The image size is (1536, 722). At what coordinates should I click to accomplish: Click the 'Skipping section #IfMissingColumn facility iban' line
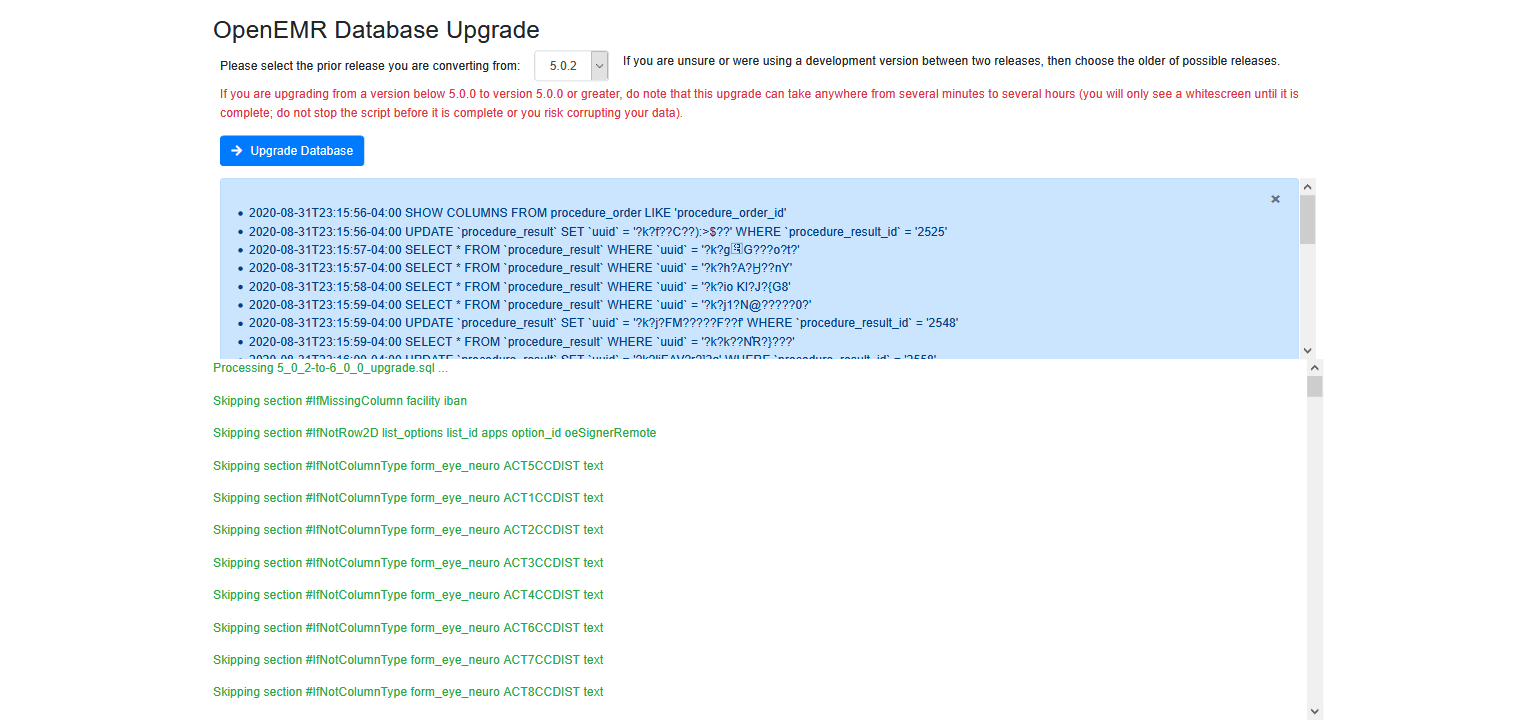pyautogui.click(x=339, y=400)
